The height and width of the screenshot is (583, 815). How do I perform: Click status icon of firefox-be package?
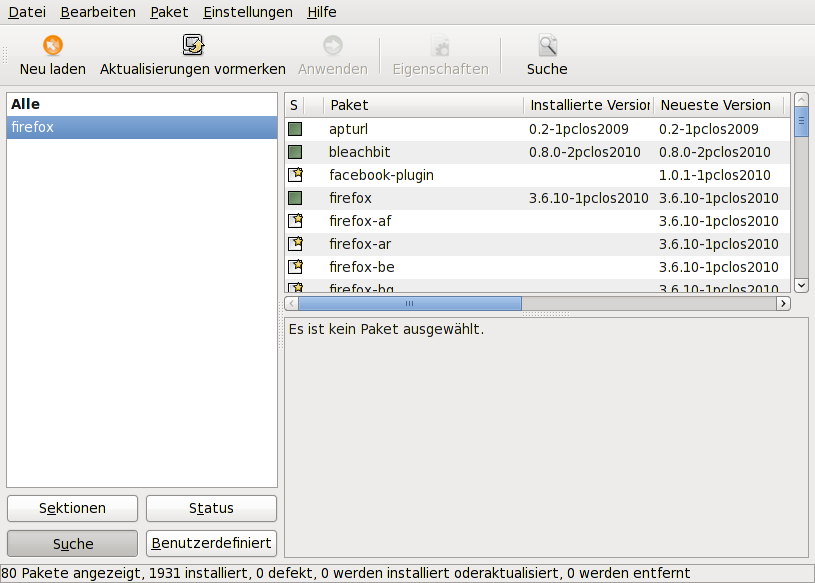[295, 267]
